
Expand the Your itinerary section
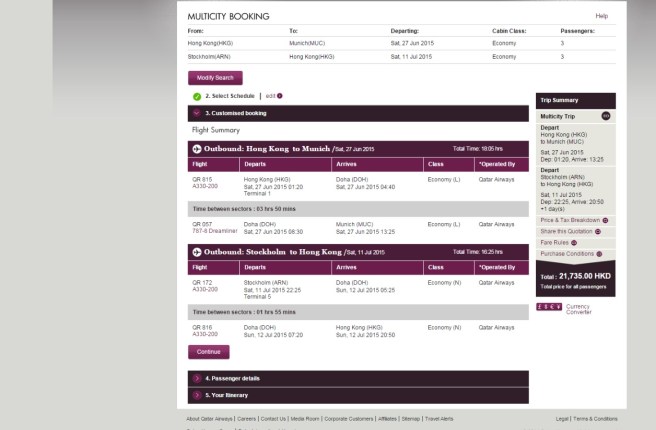[196, 395]
